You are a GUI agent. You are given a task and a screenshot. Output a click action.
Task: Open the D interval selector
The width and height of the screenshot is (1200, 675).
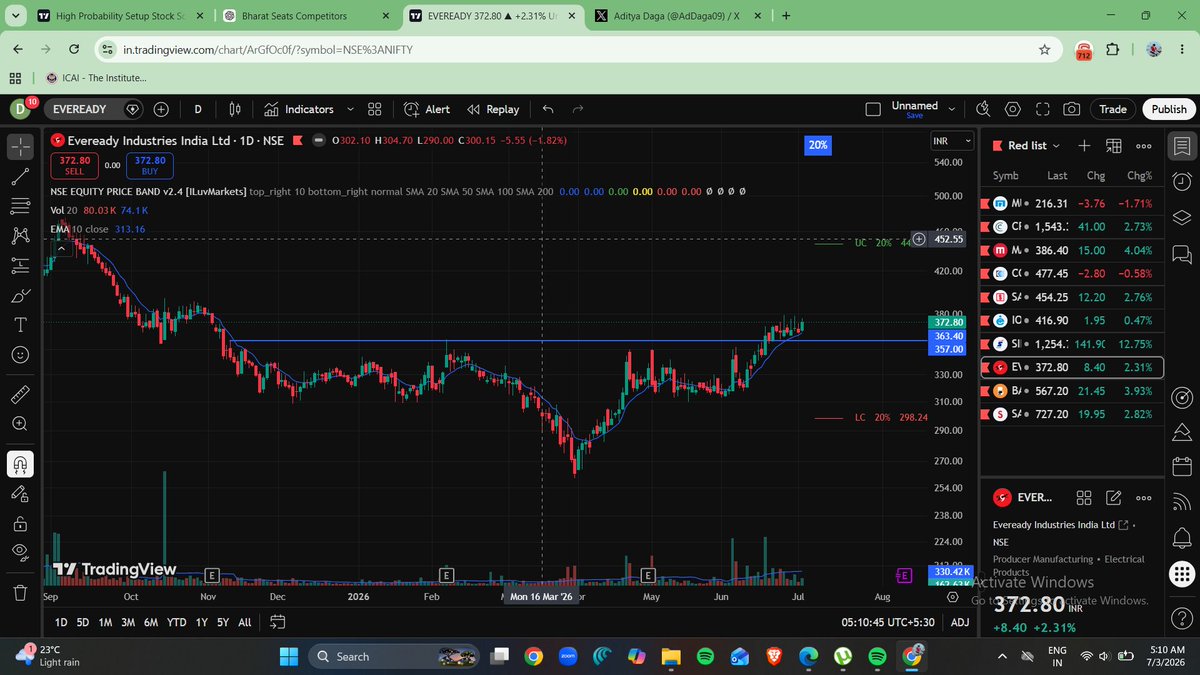tap(198, 109)
